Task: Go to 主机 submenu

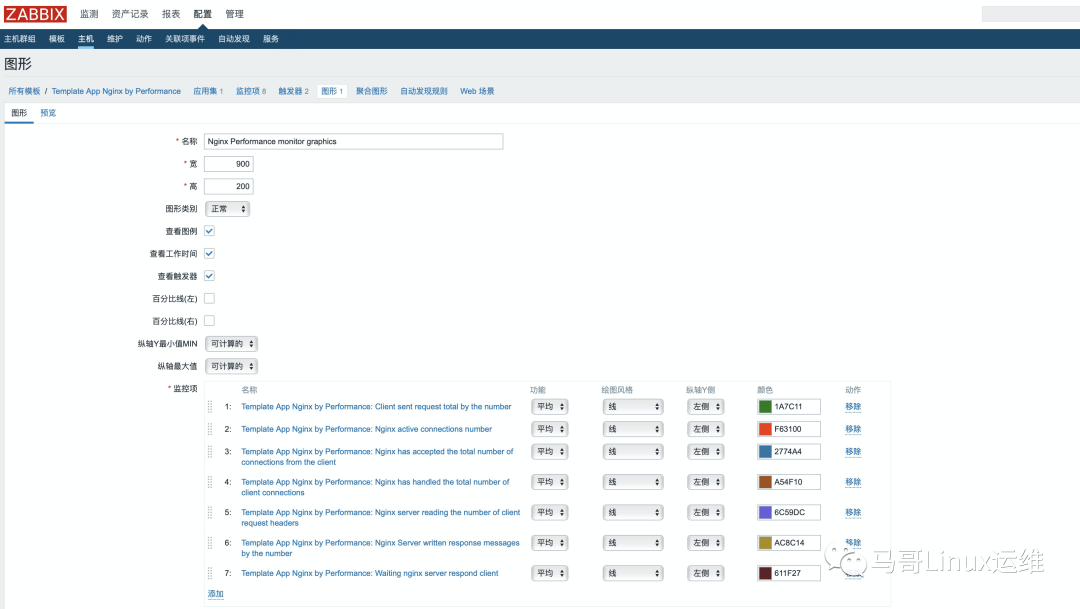Action: 86,39
